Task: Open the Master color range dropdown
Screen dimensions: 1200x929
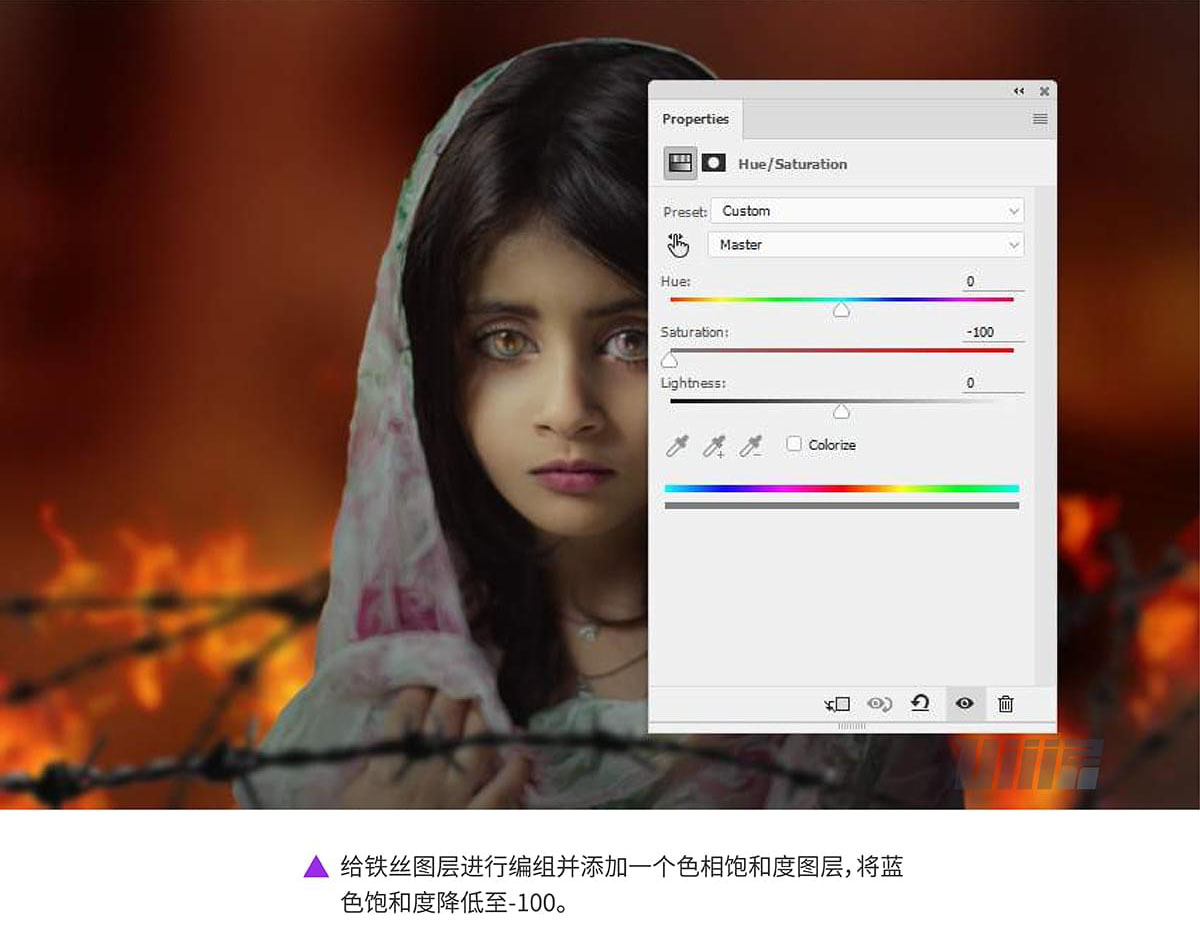Action: click(x=866, y=245)
